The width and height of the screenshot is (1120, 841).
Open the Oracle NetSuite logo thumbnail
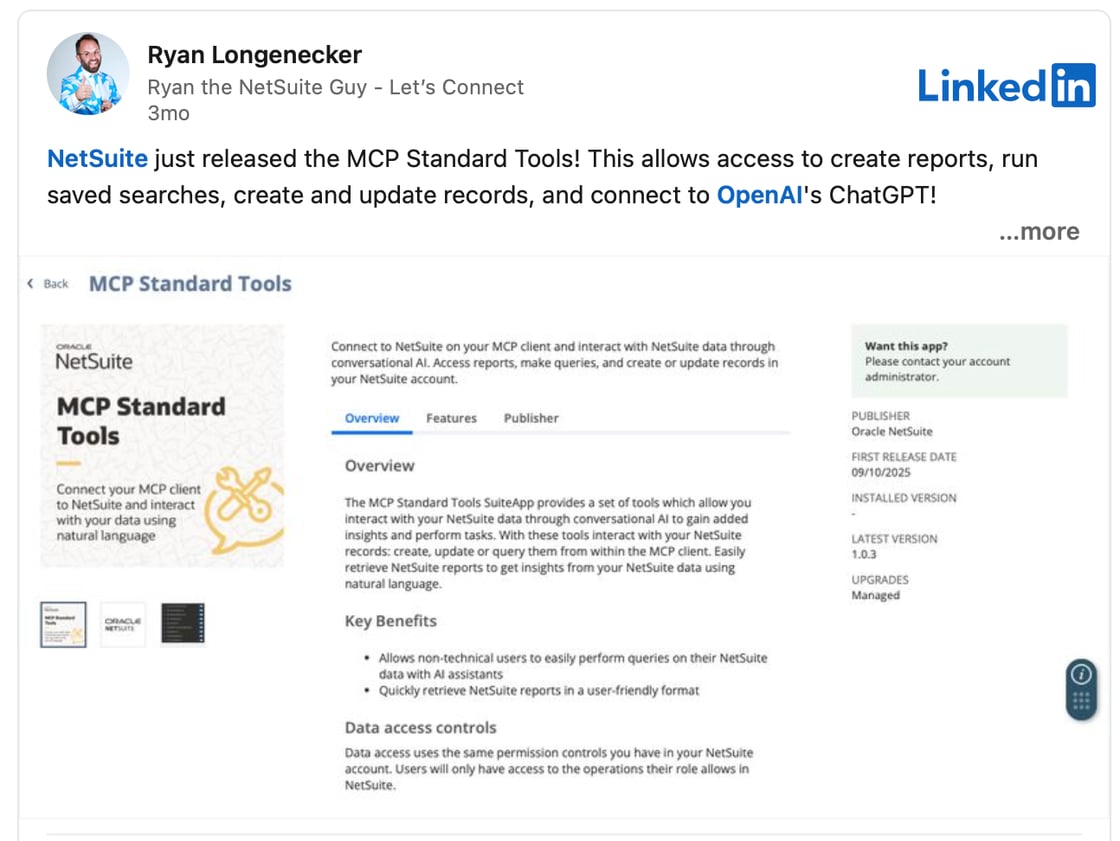[122, 623]
